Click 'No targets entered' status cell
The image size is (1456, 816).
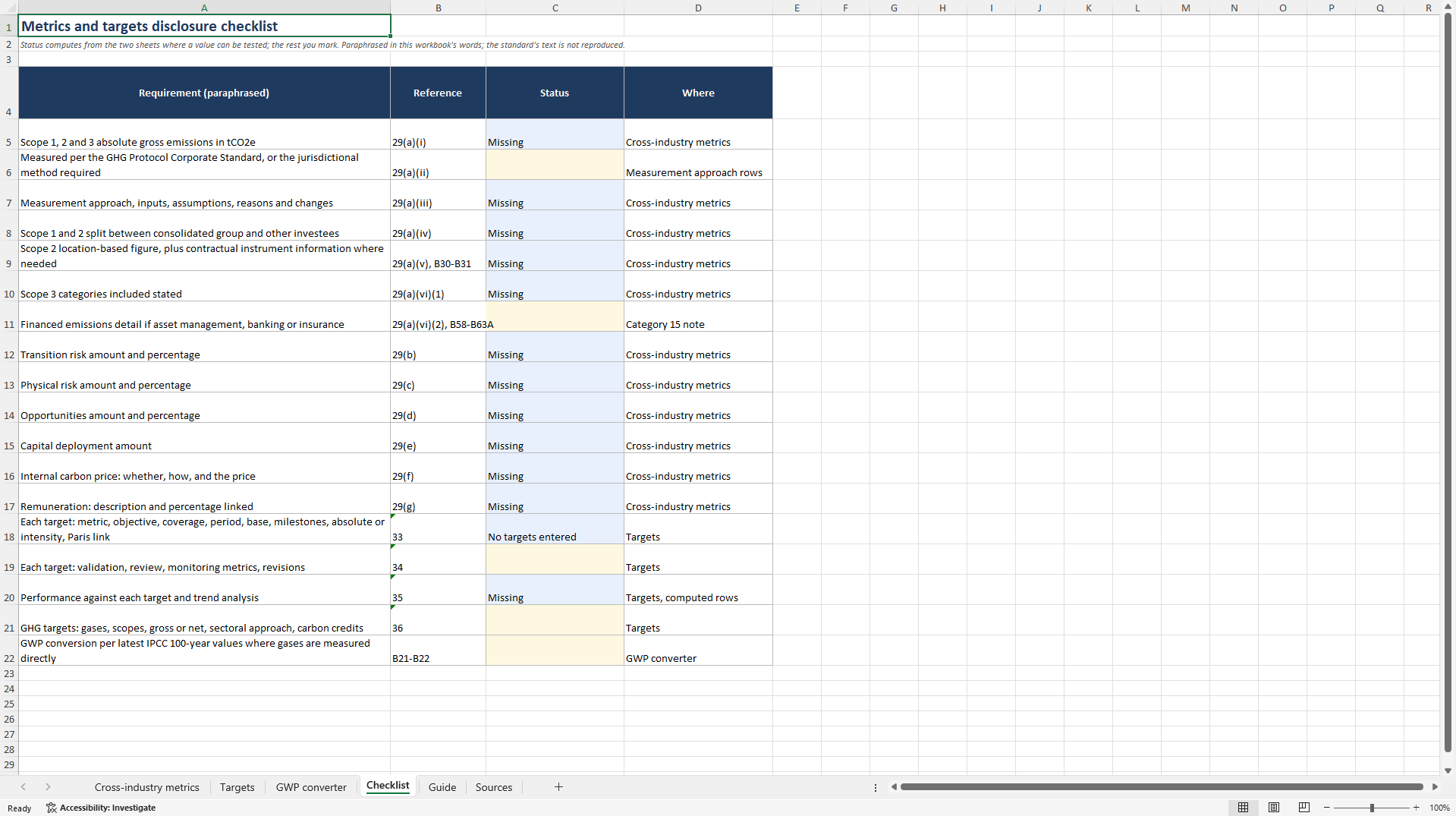tap(555, 529)
